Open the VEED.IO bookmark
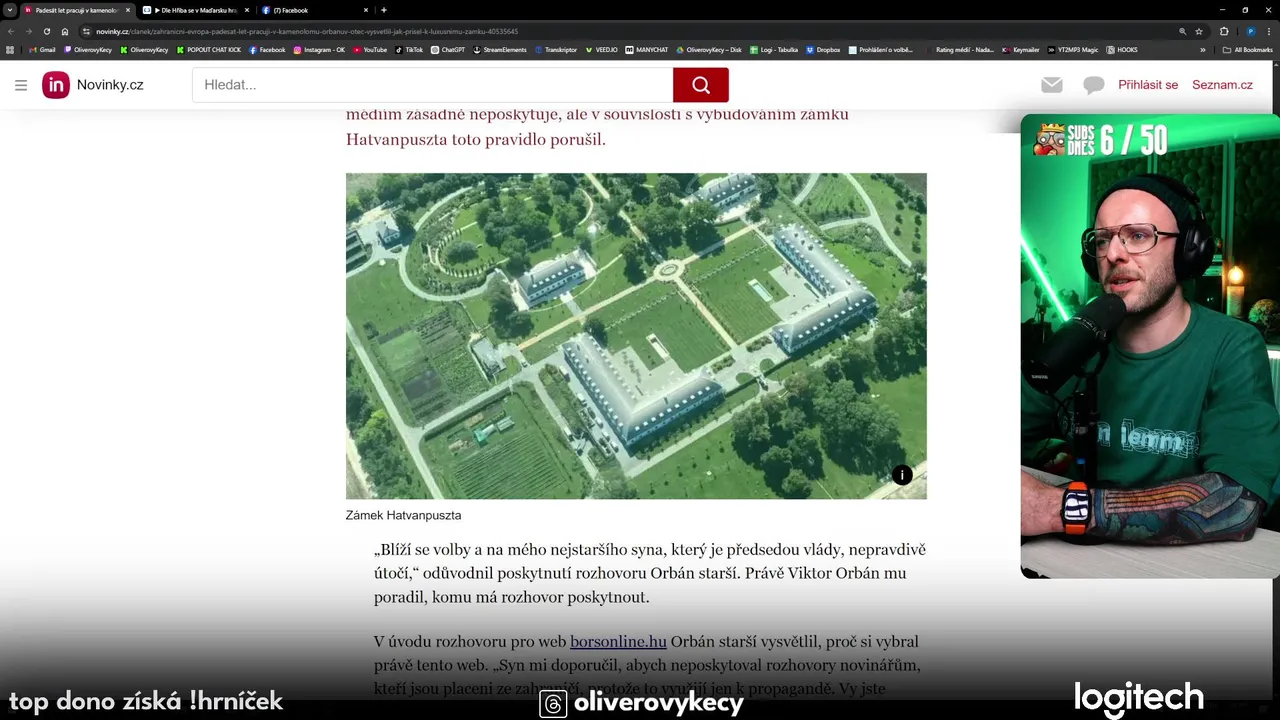Image resolution: width=1280 pixels, height=720 pixels. pos(602,49)
